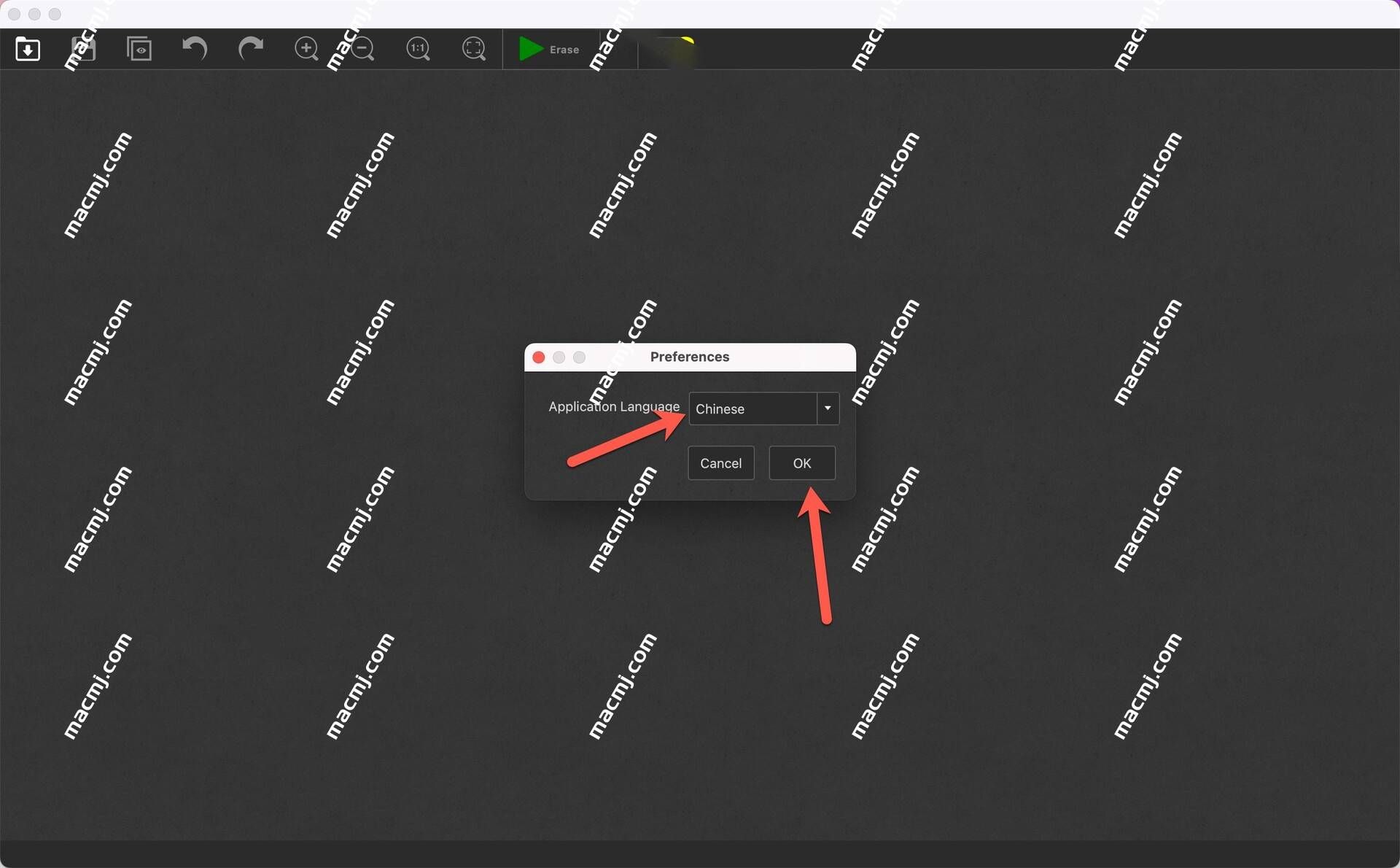Click the Application Language label field
The image size is (1400, 868).
point(615,406)
